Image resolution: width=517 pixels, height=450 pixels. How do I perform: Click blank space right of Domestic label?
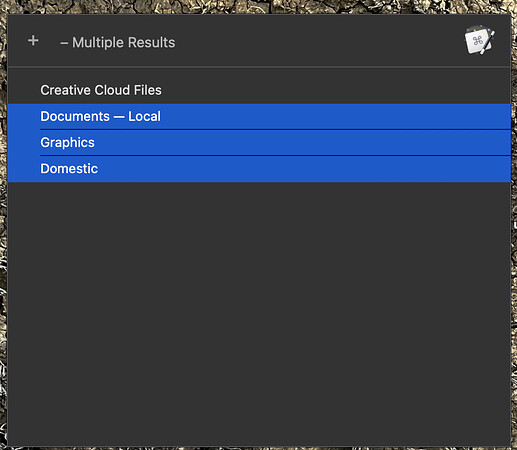pos(300,169)
